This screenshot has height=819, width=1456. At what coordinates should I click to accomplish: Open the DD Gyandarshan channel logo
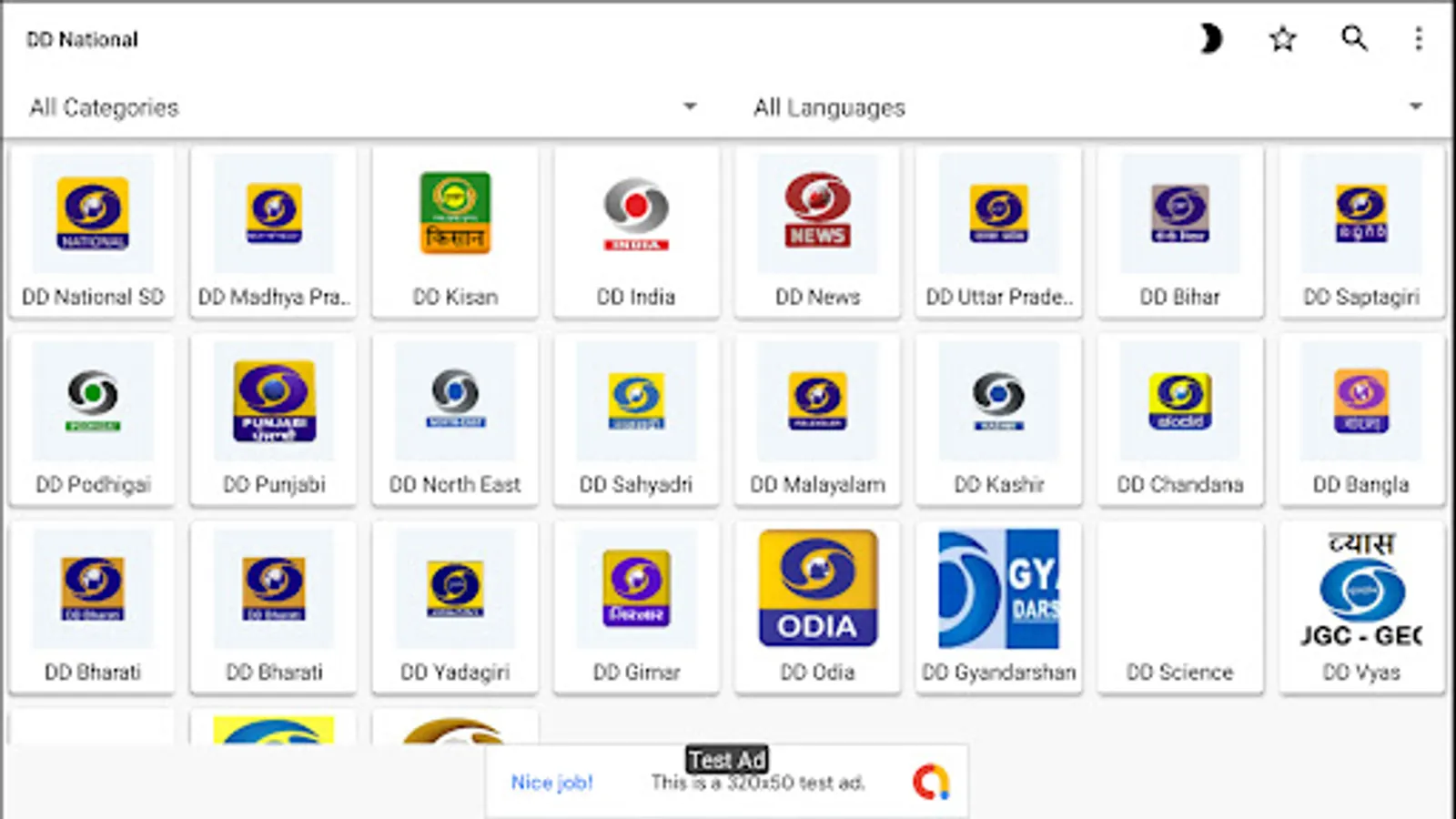click(x=998, y=589)
